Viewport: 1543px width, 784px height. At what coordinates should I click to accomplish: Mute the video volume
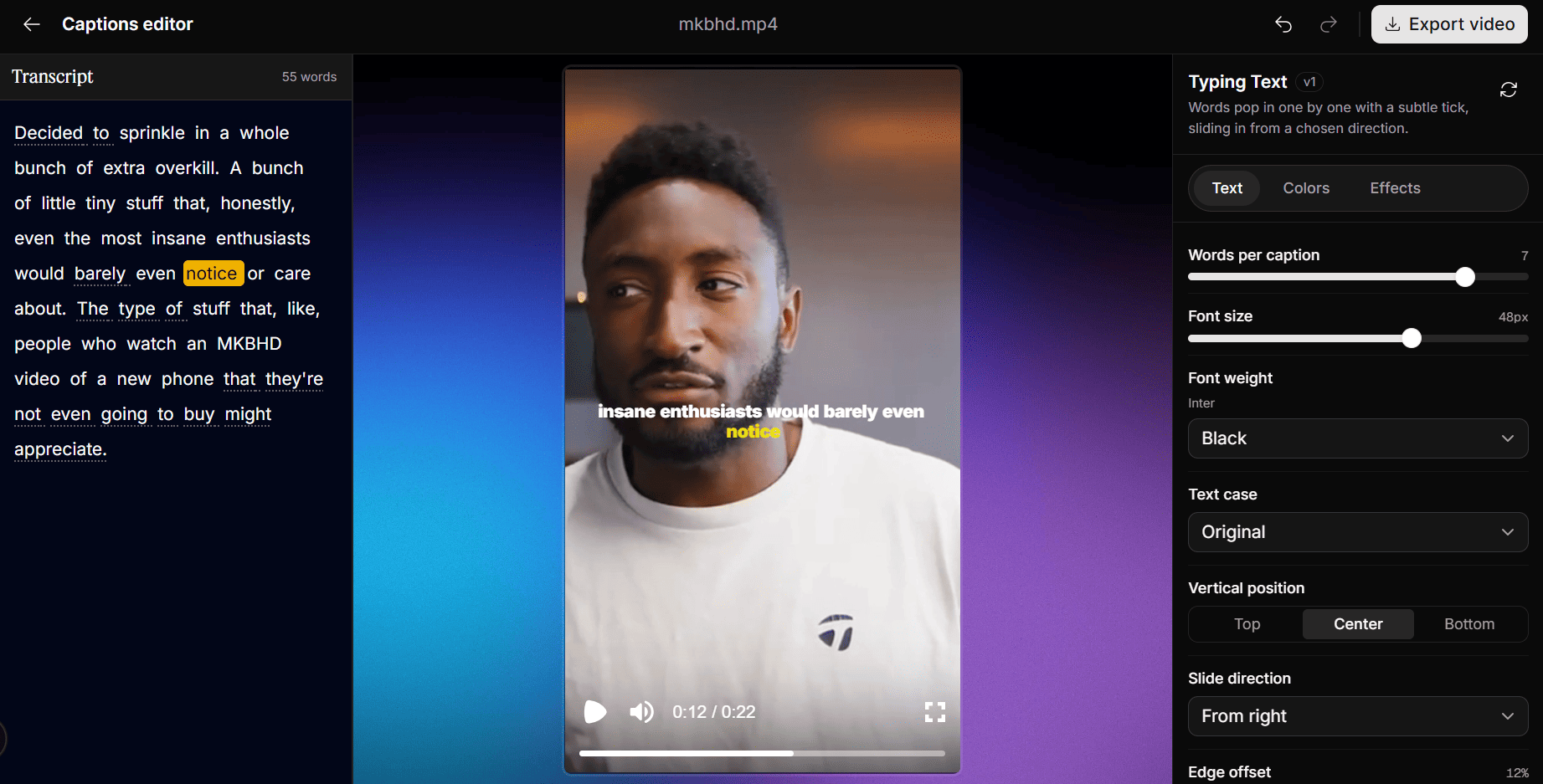click(641, 712)
